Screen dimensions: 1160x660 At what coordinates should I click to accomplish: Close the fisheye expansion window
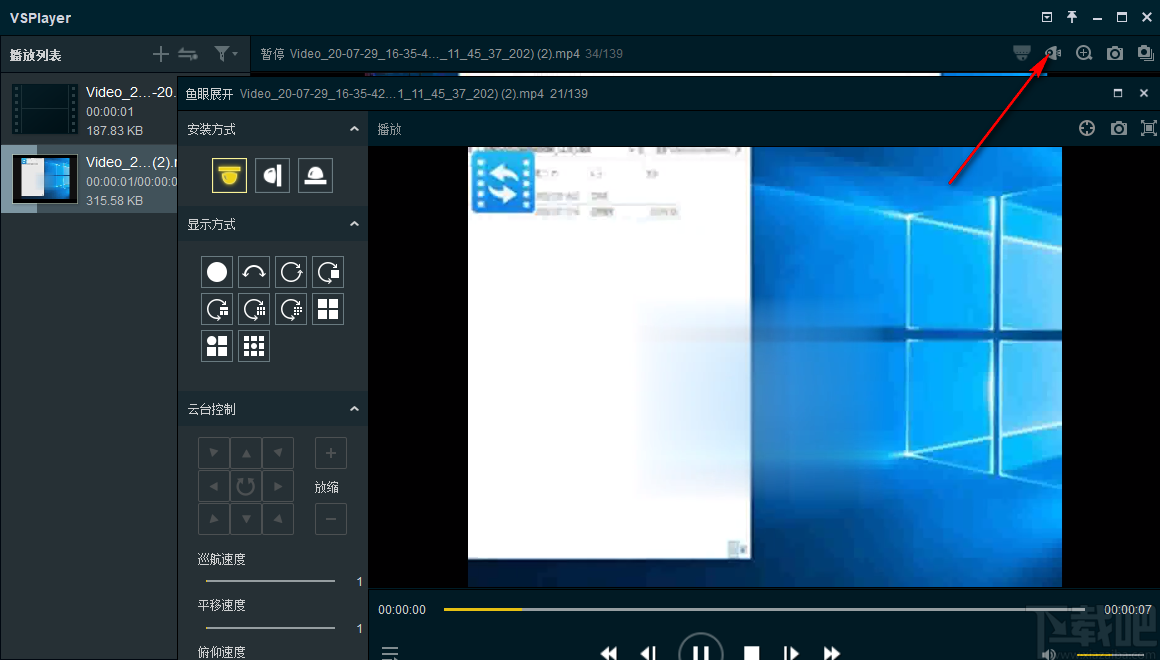[x=1144, y=93]
